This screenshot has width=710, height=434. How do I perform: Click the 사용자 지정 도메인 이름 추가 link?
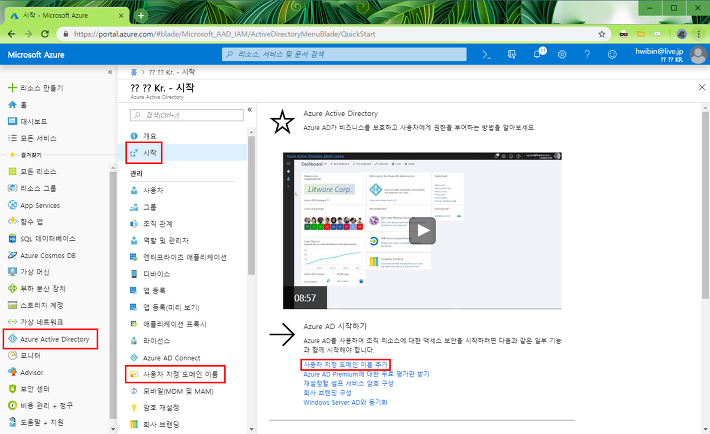point(345,364)
